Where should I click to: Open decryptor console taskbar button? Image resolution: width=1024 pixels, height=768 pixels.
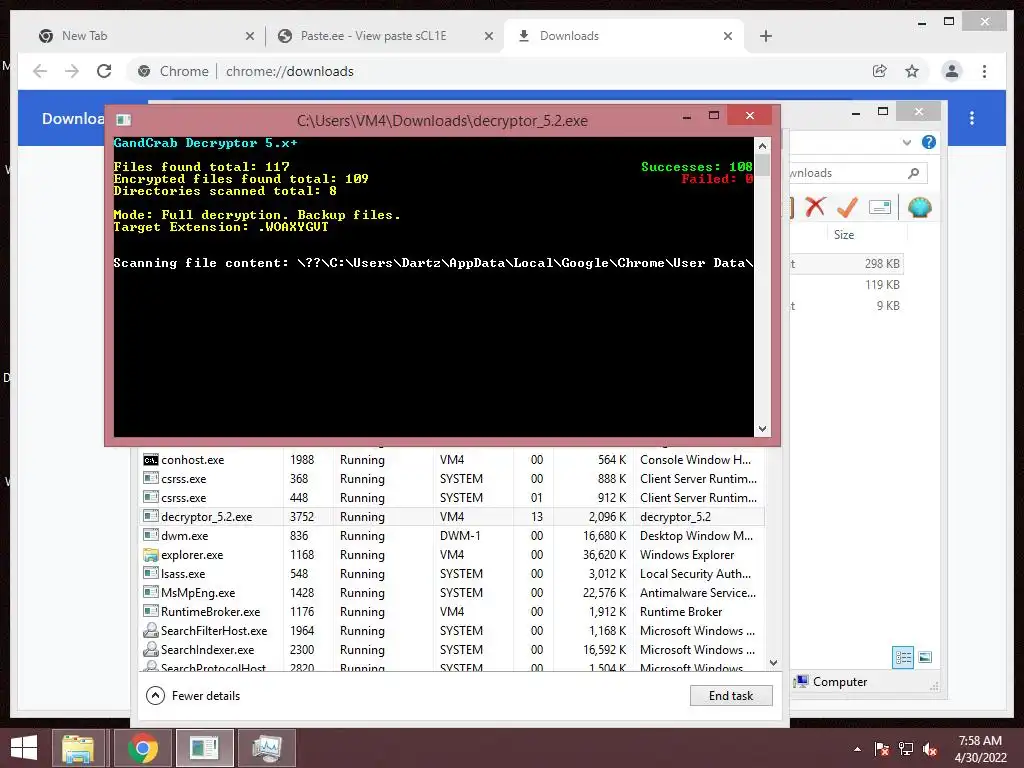204,748
